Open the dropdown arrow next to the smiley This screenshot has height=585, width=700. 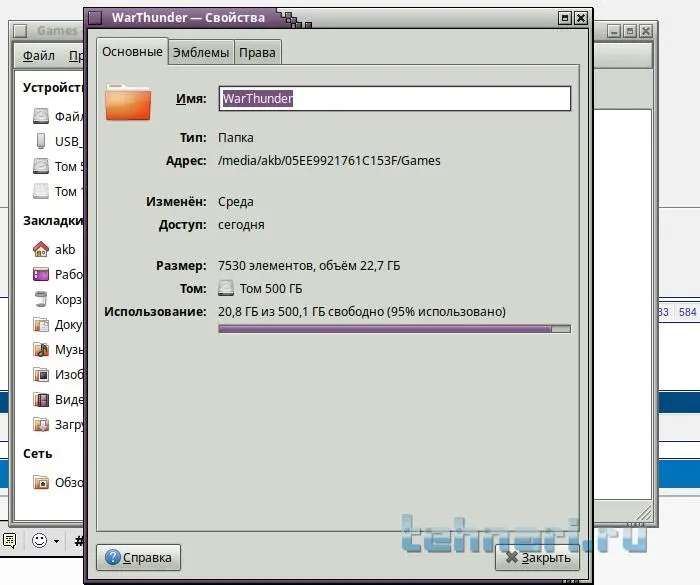pyautogui.click(x=56, y=541)
